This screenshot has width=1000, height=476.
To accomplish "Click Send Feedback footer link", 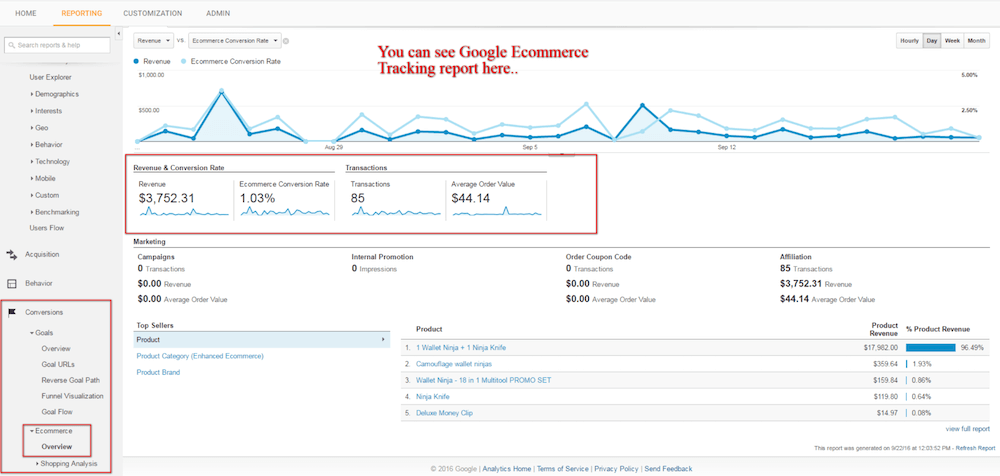I will (668, 469).
